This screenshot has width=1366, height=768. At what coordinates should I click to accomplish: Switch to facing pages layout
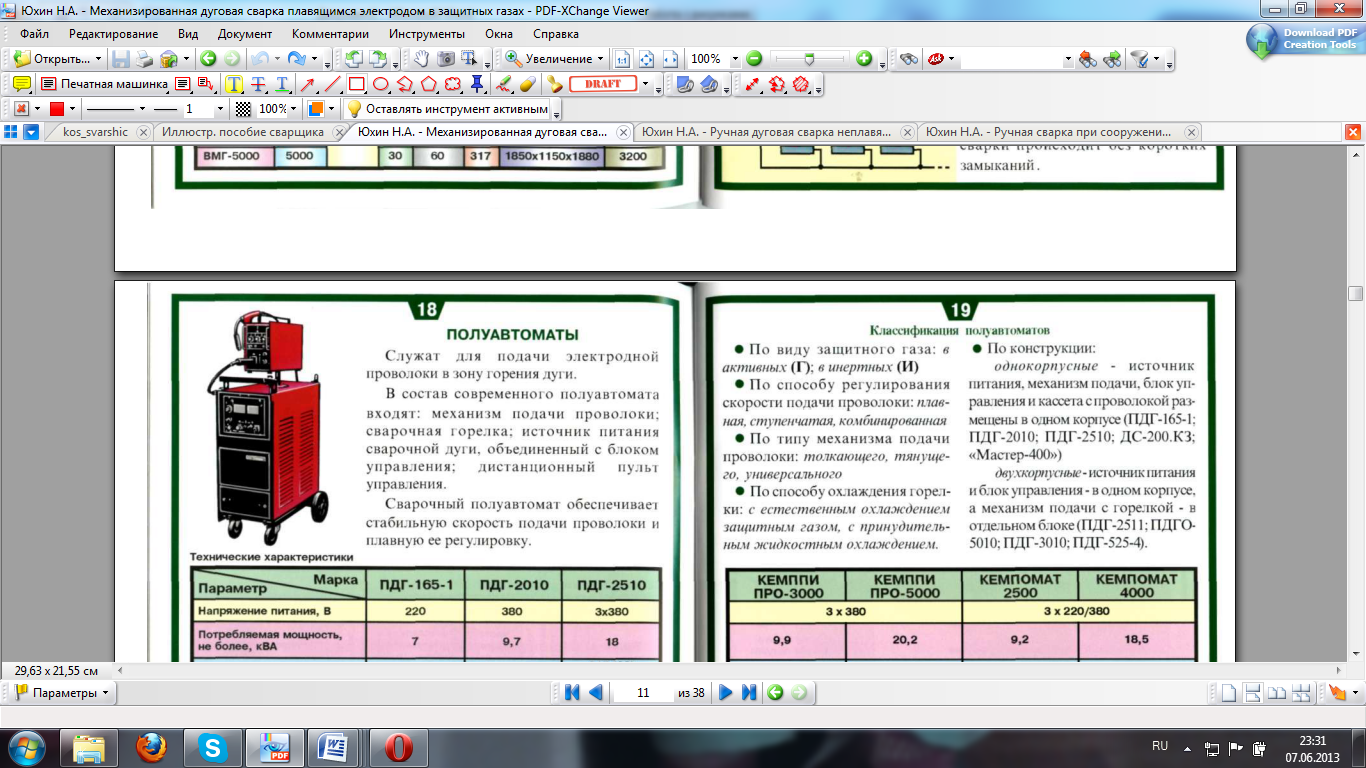[1277, 692]
